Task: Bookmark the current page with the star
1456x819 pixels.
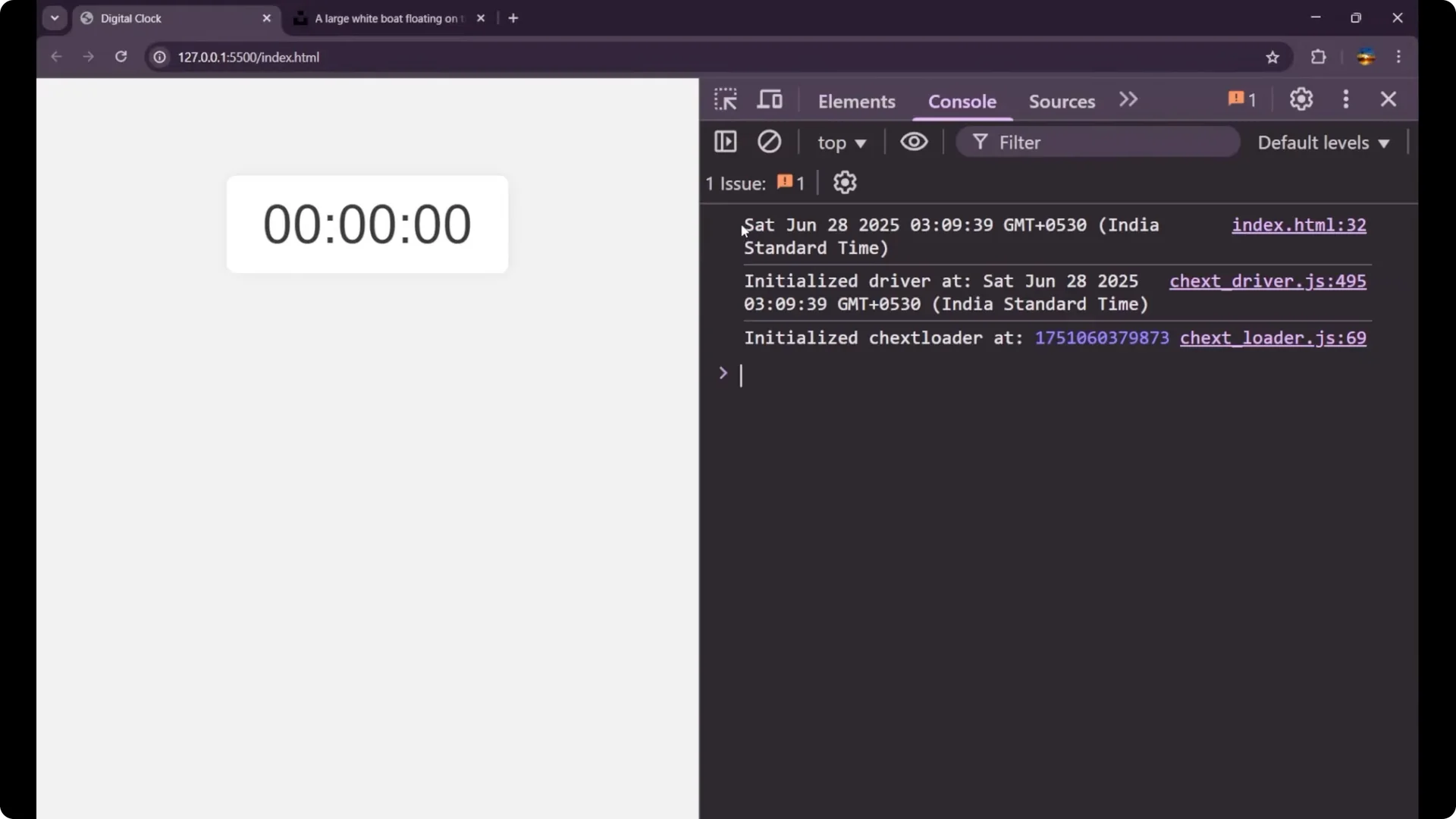Action: pyautogui.click(x=1273, y=57)
